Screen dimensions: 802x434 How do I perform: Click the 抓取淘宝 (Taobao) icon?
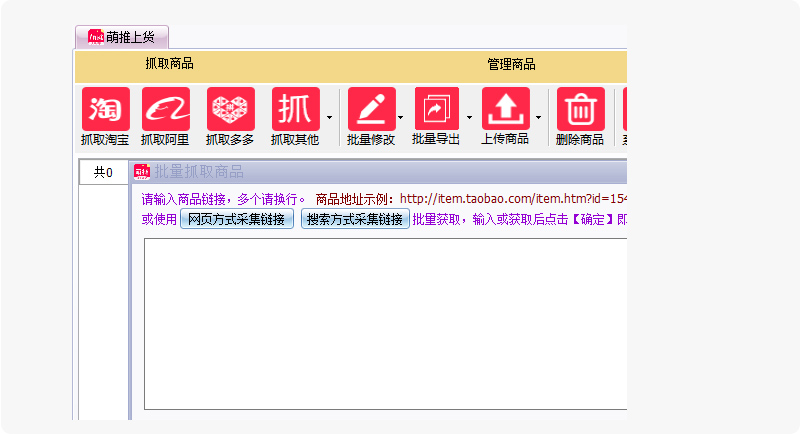(105, 109)
